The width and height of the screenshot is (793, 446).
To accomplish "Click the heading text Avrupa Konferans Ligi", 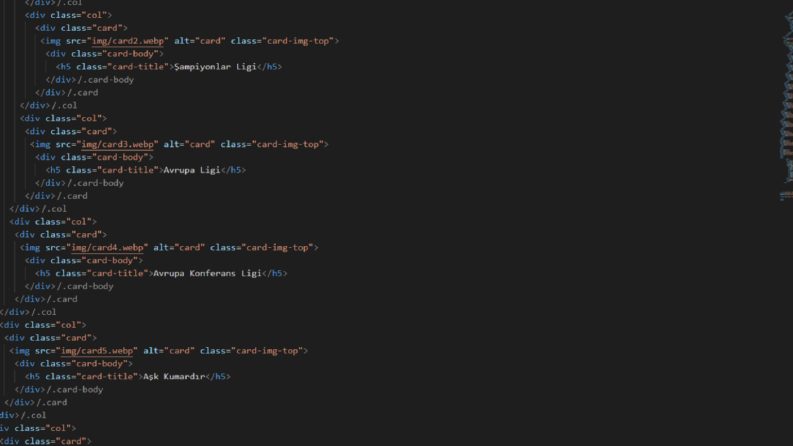I will click(207, 273).
